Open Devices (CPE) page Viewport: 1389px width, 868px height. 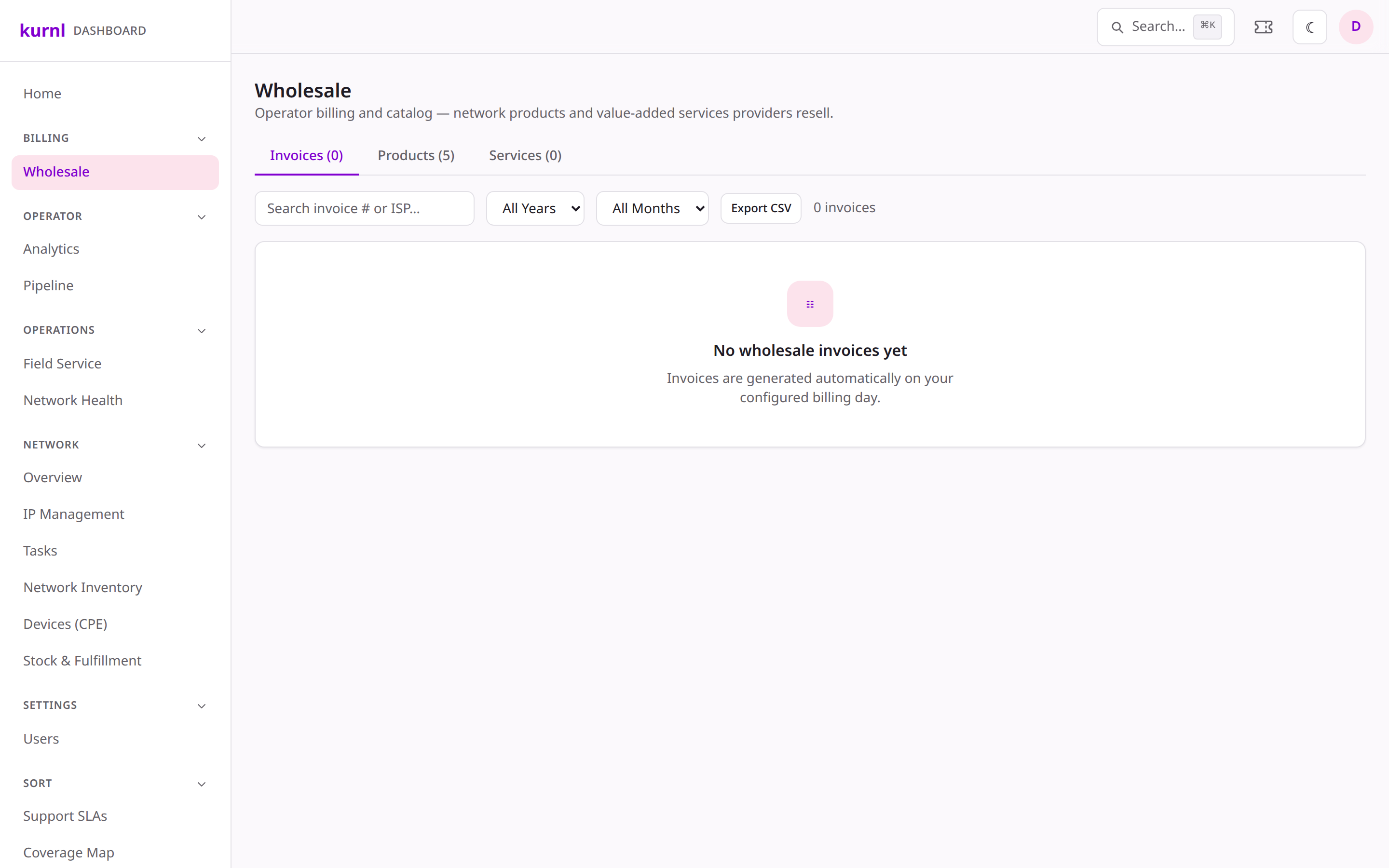tap(115, 624)
